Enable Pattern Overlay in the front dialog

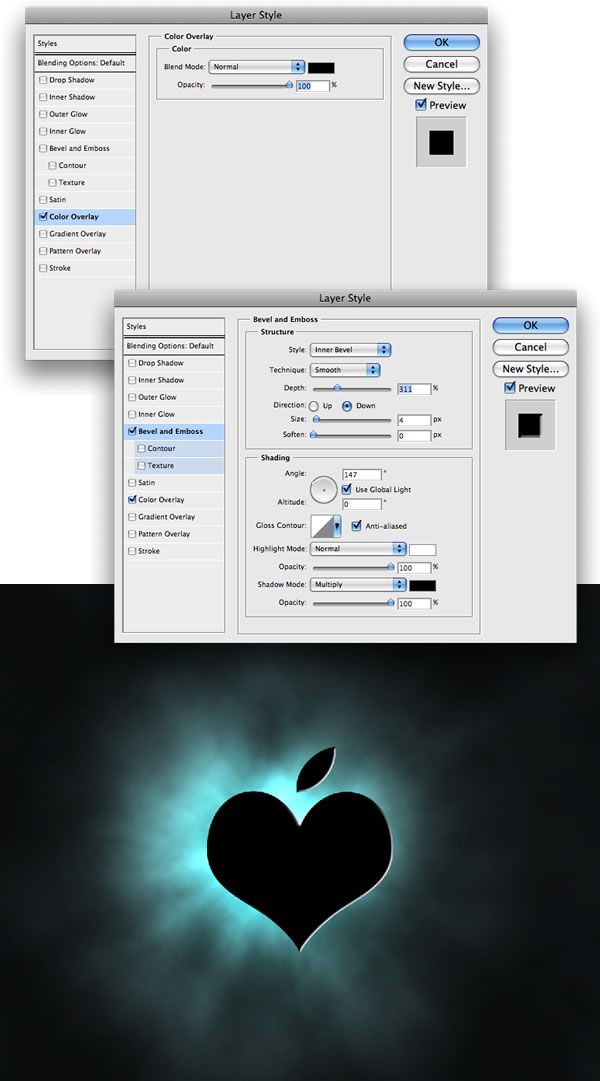(132, 534)
